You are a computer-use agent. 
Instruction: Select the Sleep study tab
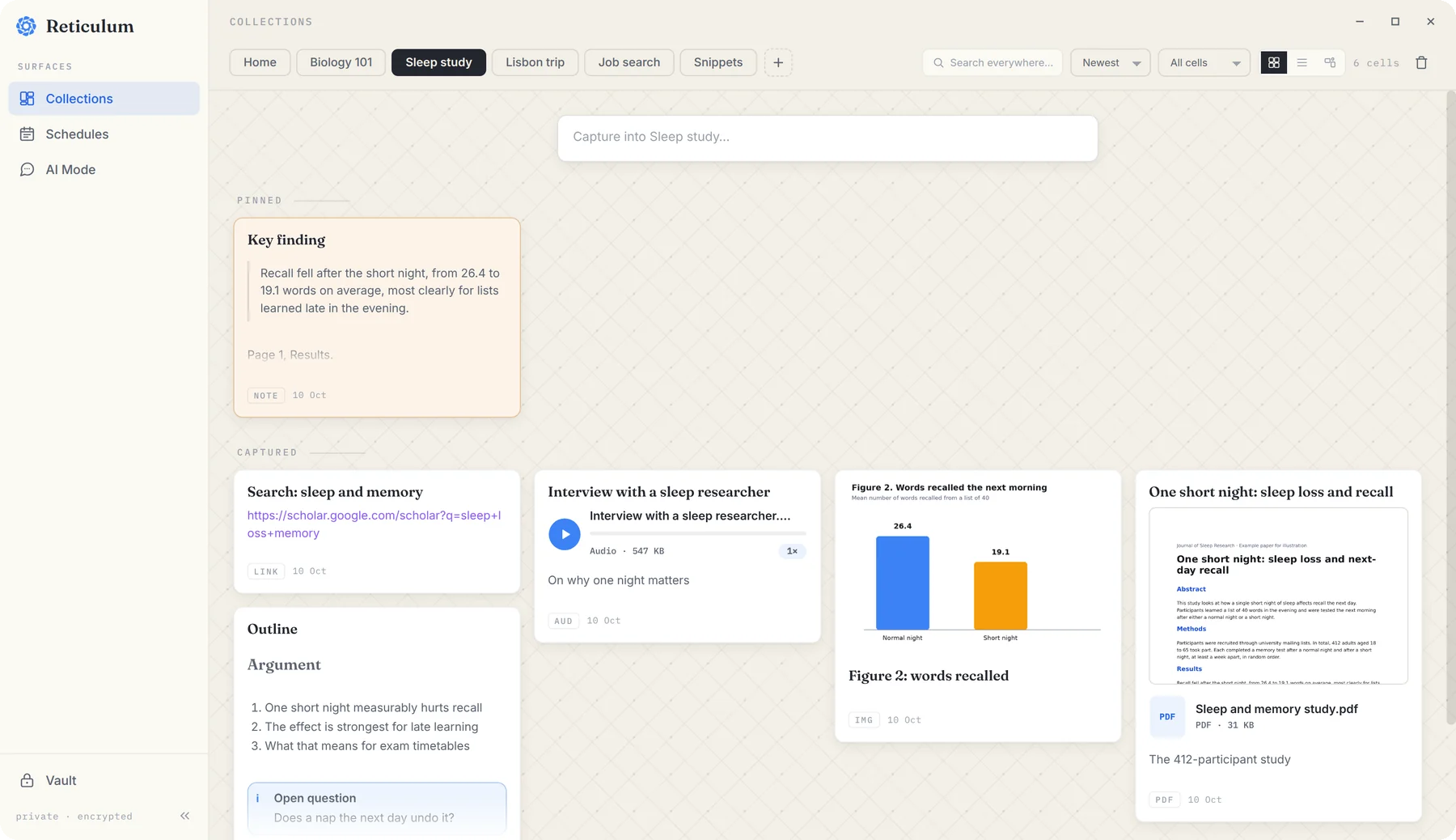(438, 62)
